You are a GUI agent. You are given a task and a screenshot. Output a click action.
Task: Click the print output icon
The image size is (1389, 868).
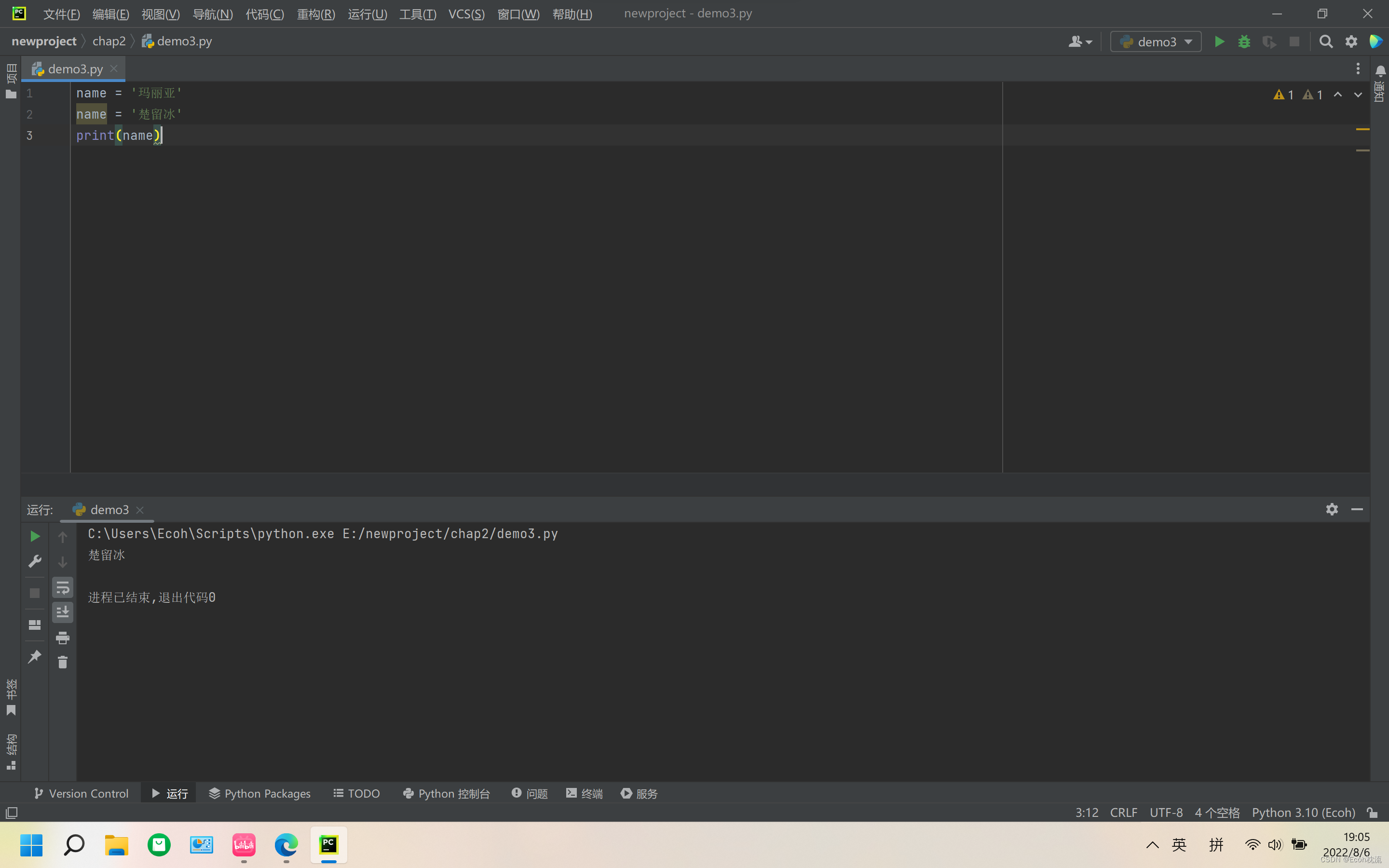pyautogui.click(x=63, y=638)
